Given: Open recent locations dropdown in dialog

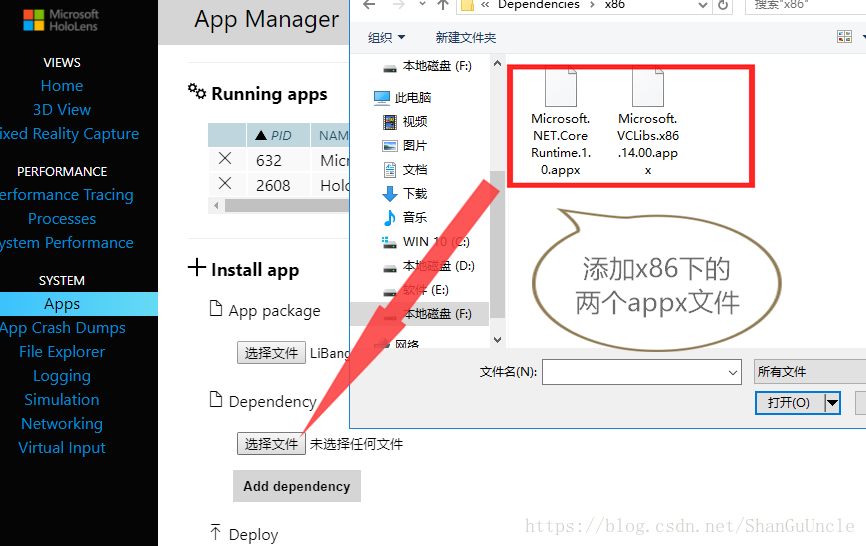Looking at the screenshot, I should (423, 4).
